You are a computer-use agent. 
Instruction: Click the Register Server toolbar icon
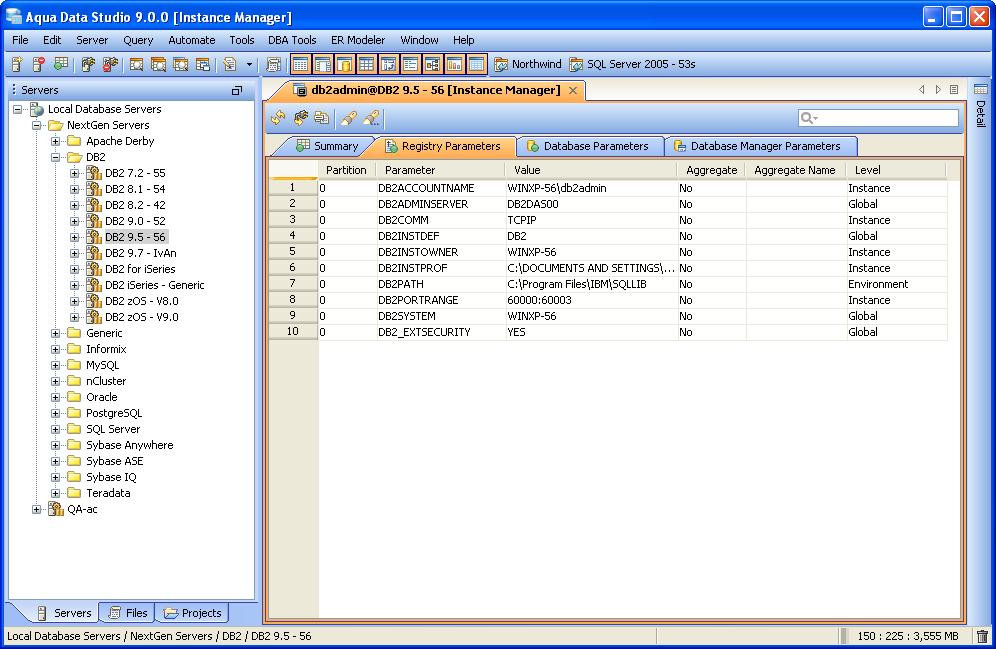(x=17, y=64)
